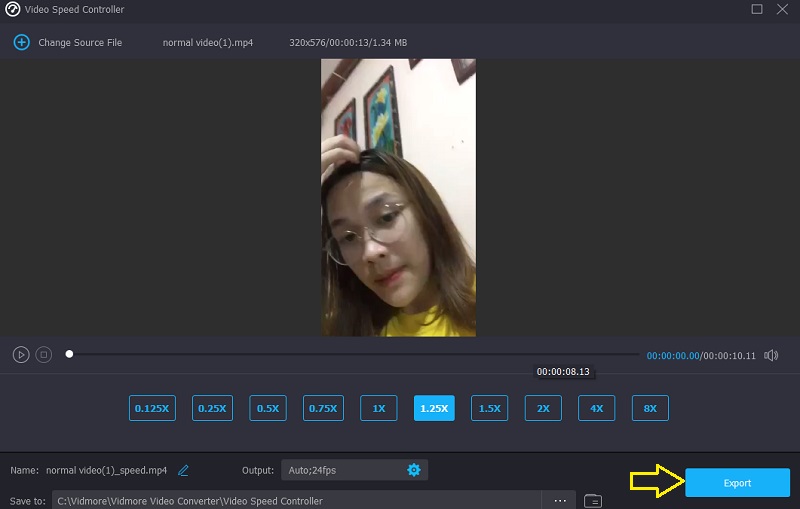Click the video preview frame
The height and width of the screenshot is (509, 800).
398,197
